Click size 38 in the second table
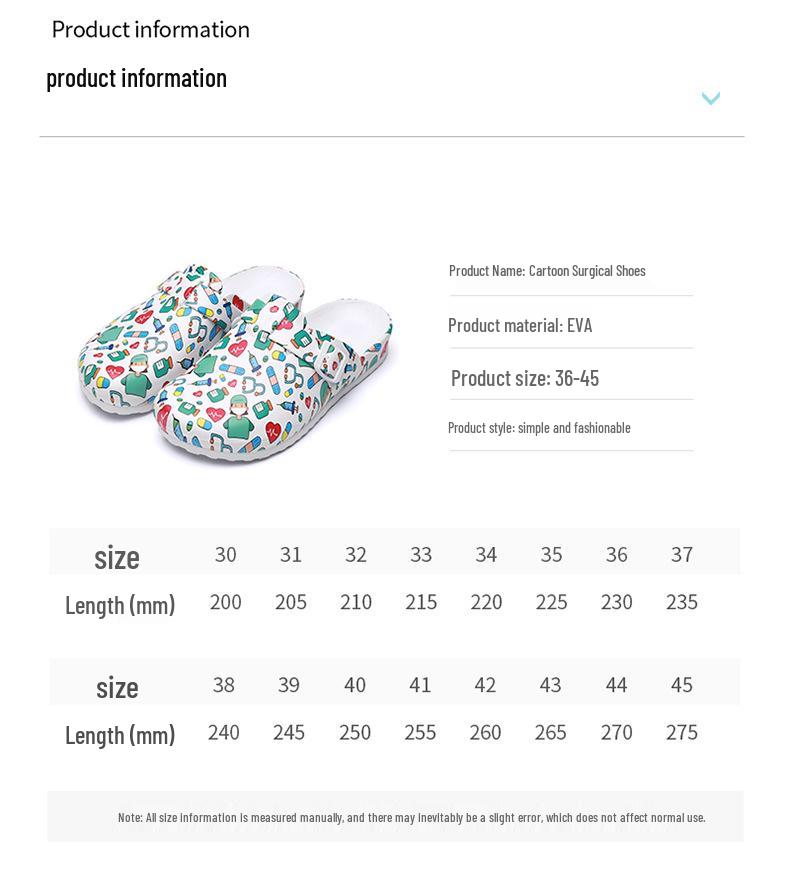The height and width of the screenshot is (883, 790). (x=224, y=685)
